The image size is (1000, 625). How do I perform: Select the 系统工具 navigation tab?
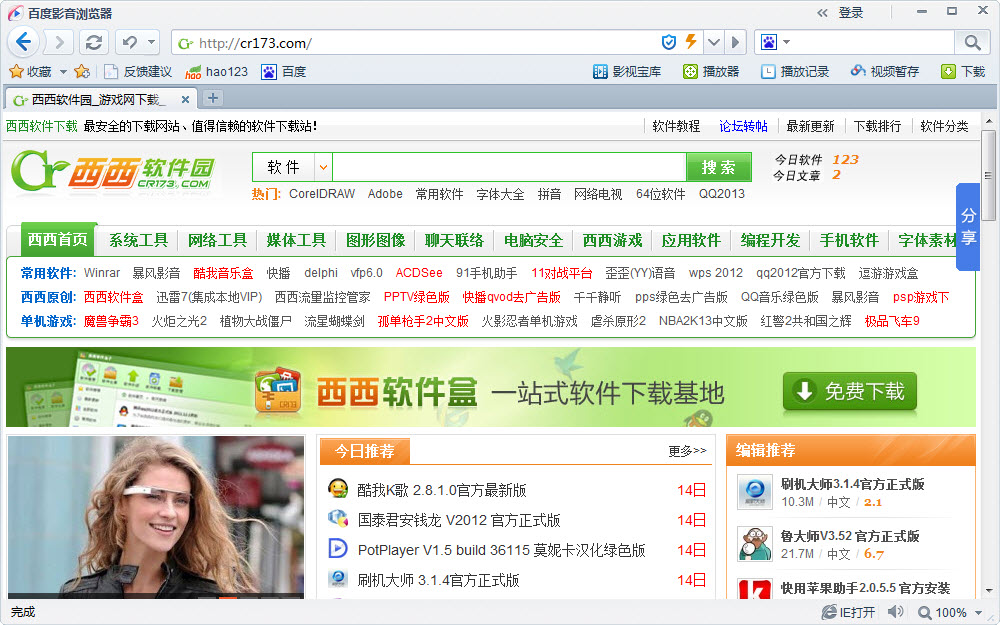tap(138, 240)
